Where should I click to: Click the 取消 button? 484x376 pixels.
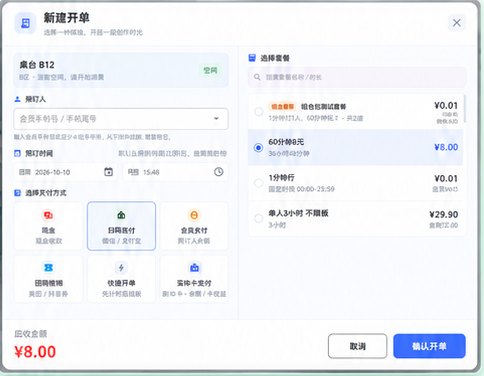[357, 346]
